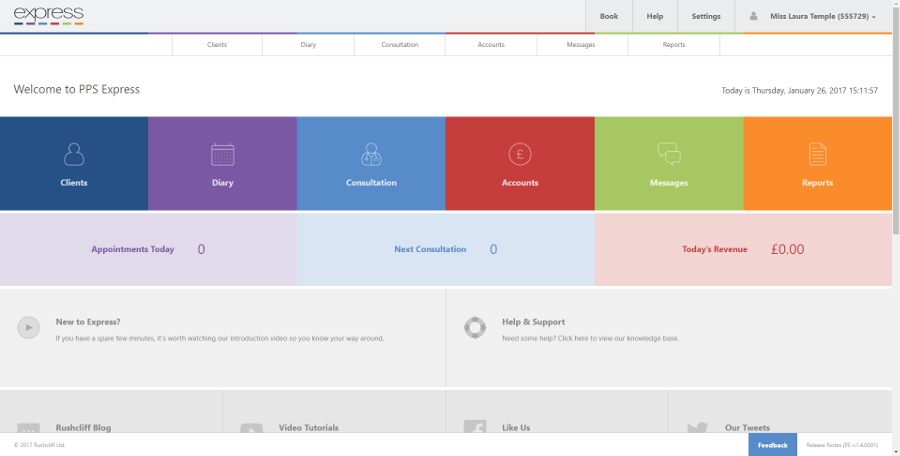Open the Messages tile chat bubbles icon
The width and height of the screenshot is (900, 456).
[x=669, y=154]
